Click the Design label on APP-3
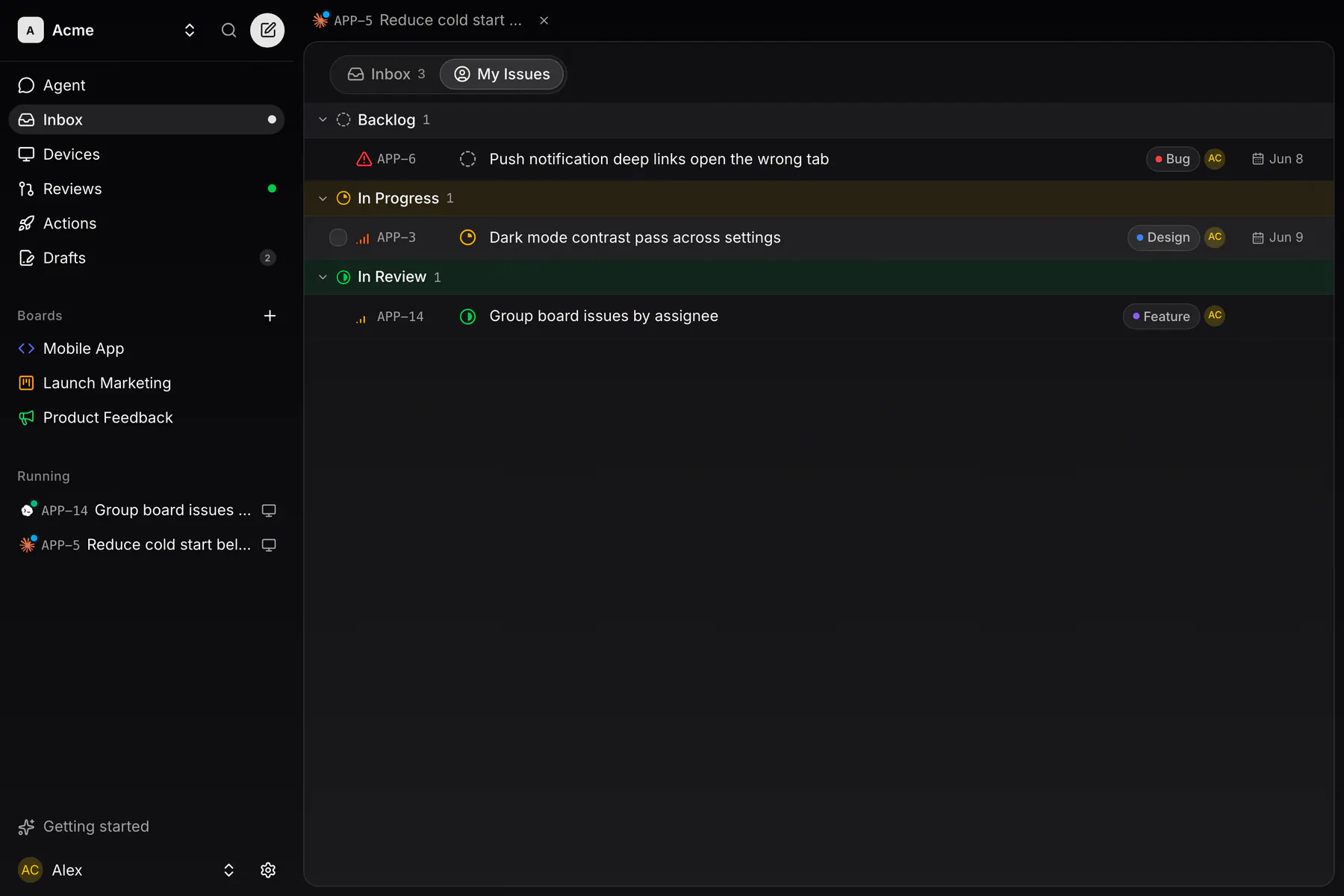Image resolution: width=1344 pixels, height=896 pixels. tap(1163, 237)
